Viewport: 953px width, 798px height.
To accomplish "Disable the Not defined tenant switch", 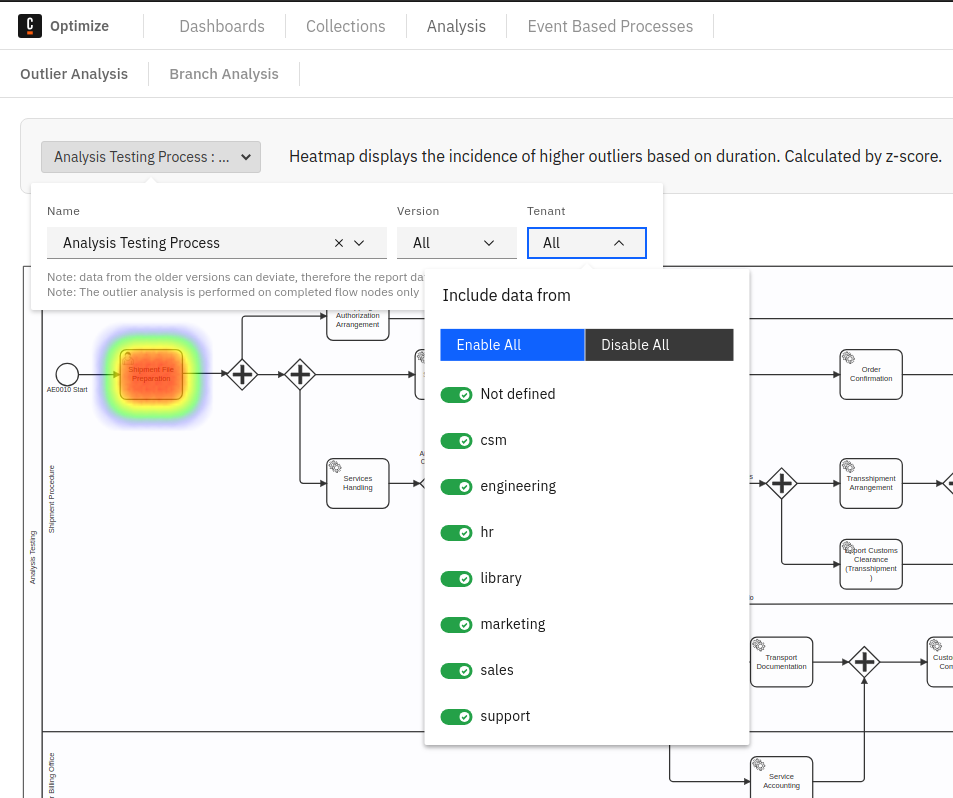I will point(456,395).
